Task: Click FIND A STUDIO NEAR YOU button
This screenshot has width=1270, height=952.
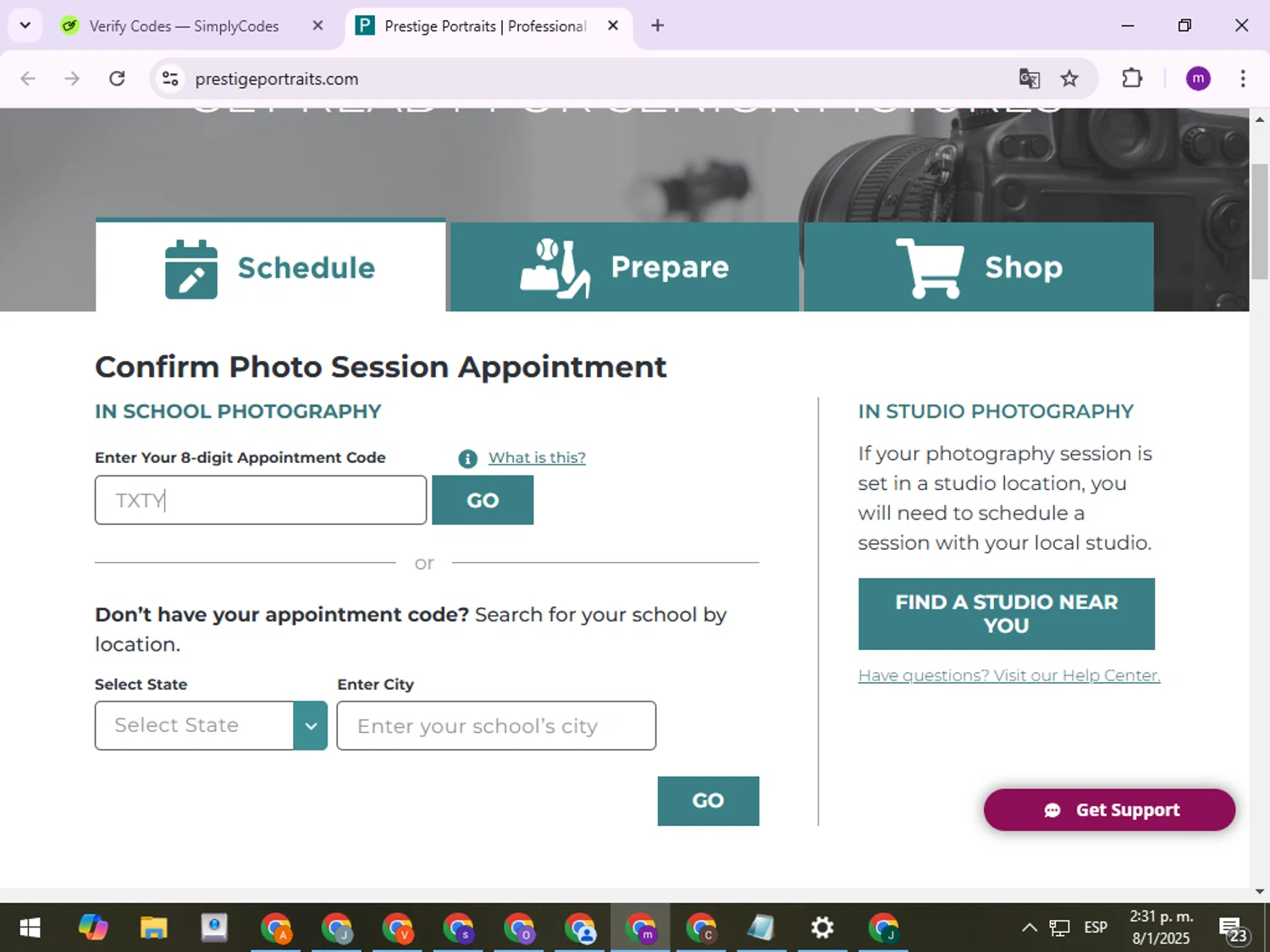Action: [x=1006, y=614]
